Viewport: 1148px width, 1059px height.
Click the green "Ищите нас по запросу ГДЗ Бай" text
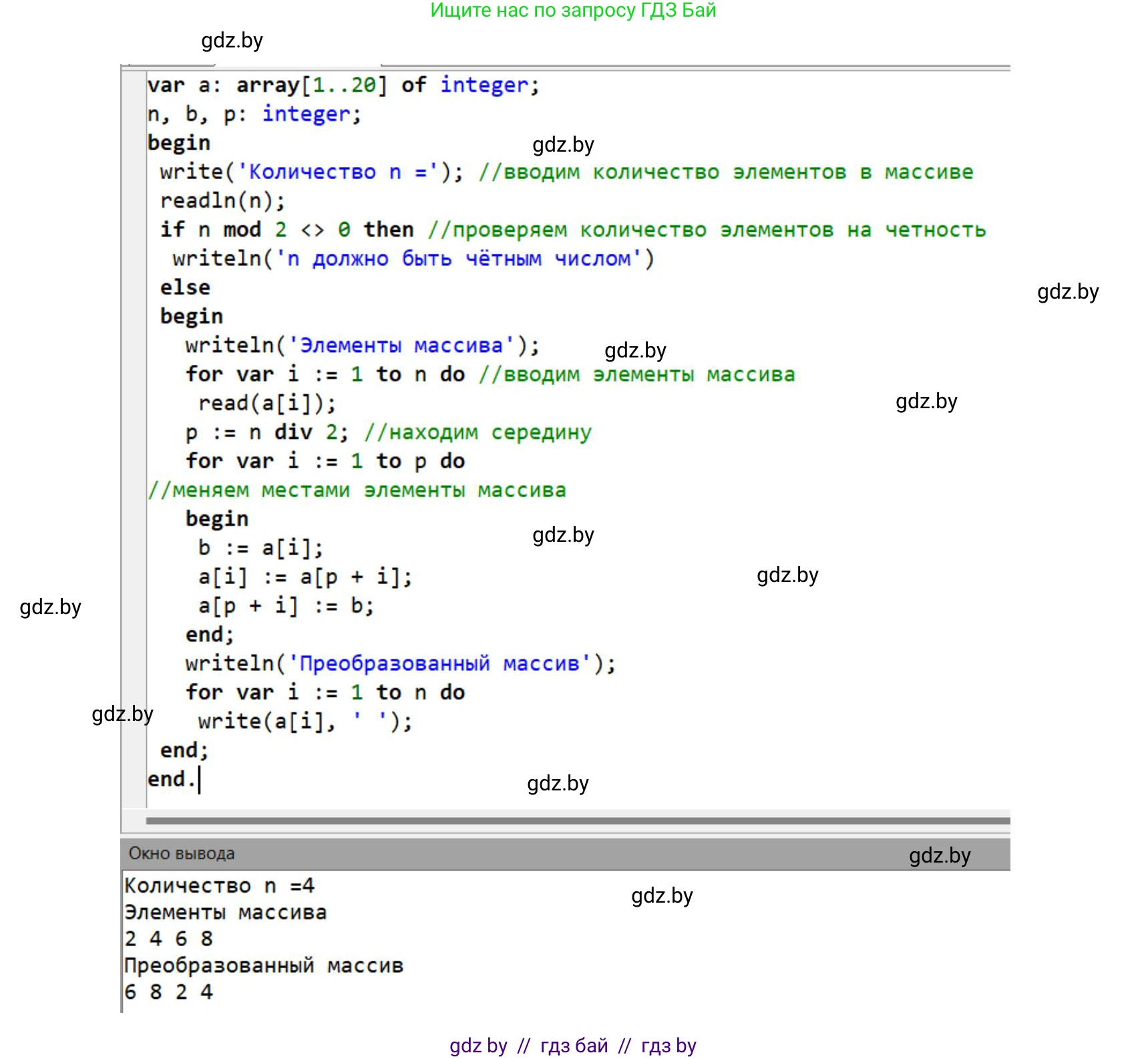[572, 11]
